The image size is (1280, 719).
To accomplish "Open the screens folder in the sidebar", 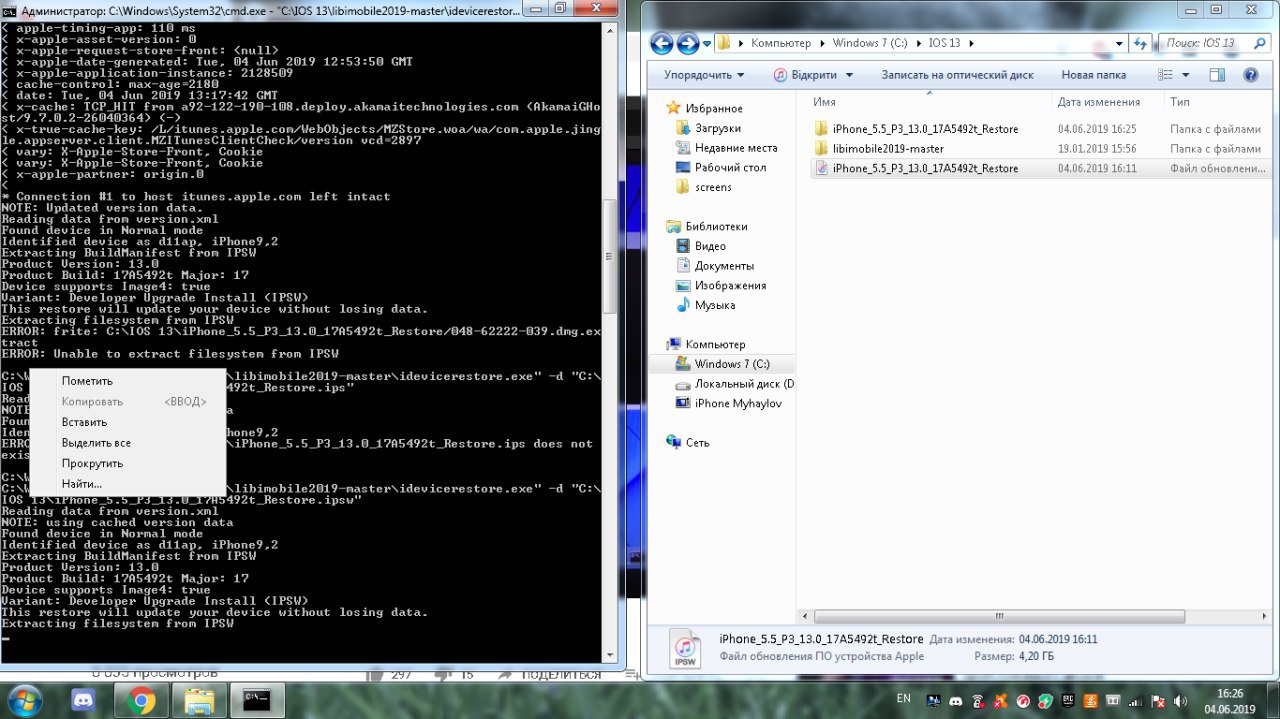I will (x=713, y=187).
